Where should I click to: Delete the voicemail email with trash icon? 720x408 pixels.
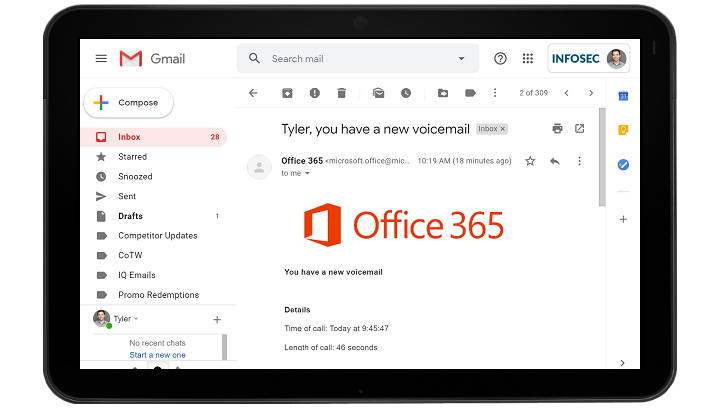(x=341, y=93)
